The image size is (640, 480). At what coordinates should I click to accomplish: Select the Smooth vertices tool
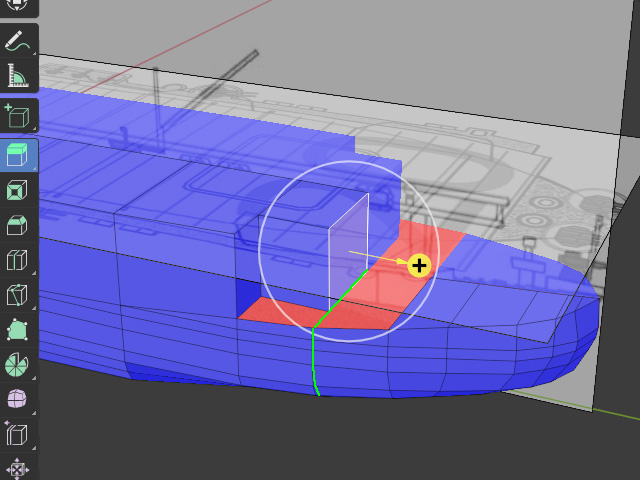point(18,399)
